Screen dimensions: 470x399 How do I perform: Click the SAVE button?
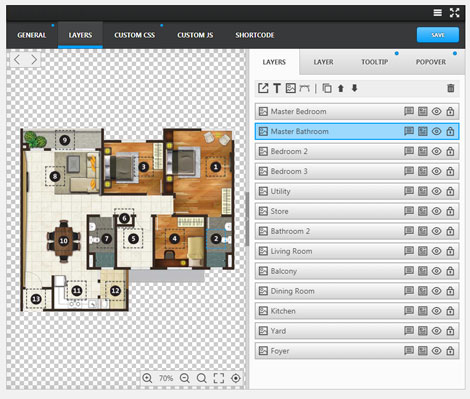pyautogui.click(x=438, y=35)
